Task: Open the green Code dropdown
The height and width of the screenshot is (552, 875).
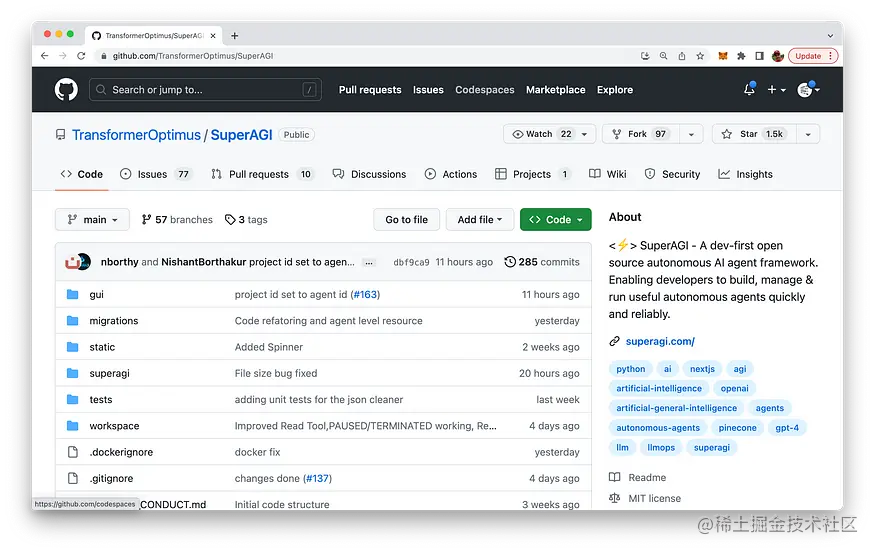Action: click(555, 219)
